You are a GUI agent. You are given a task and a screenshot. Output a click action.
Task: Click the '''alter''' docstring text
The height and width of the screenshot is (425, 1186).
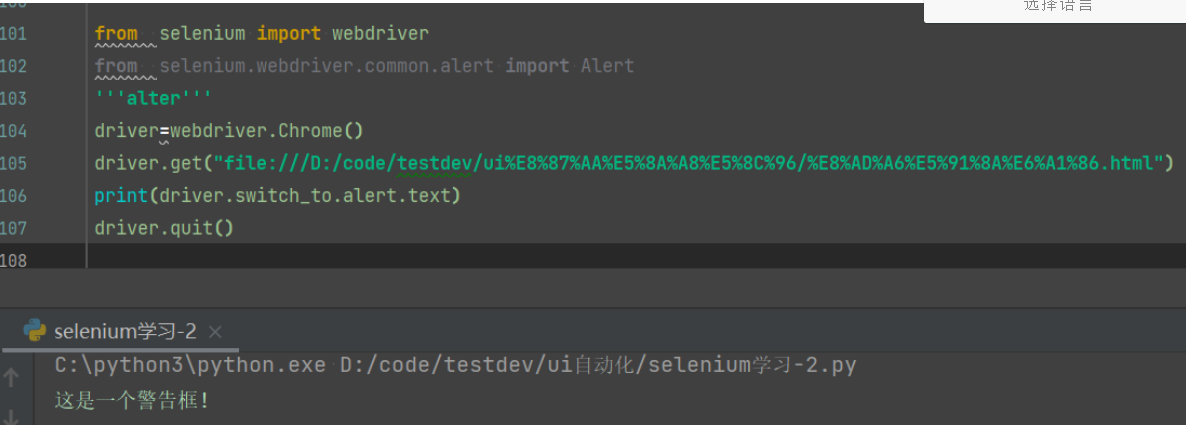pos(153,99)
